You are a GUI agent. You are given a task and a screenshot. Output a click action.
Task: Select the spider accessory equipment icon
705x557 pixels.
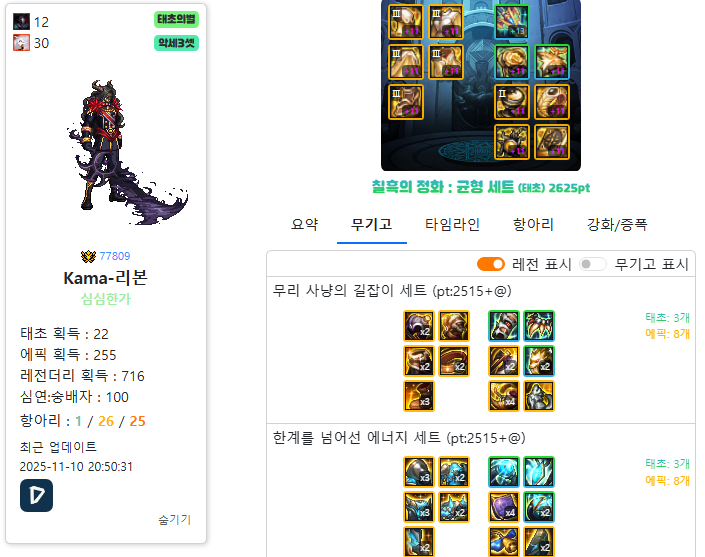[x=512, y=142]
